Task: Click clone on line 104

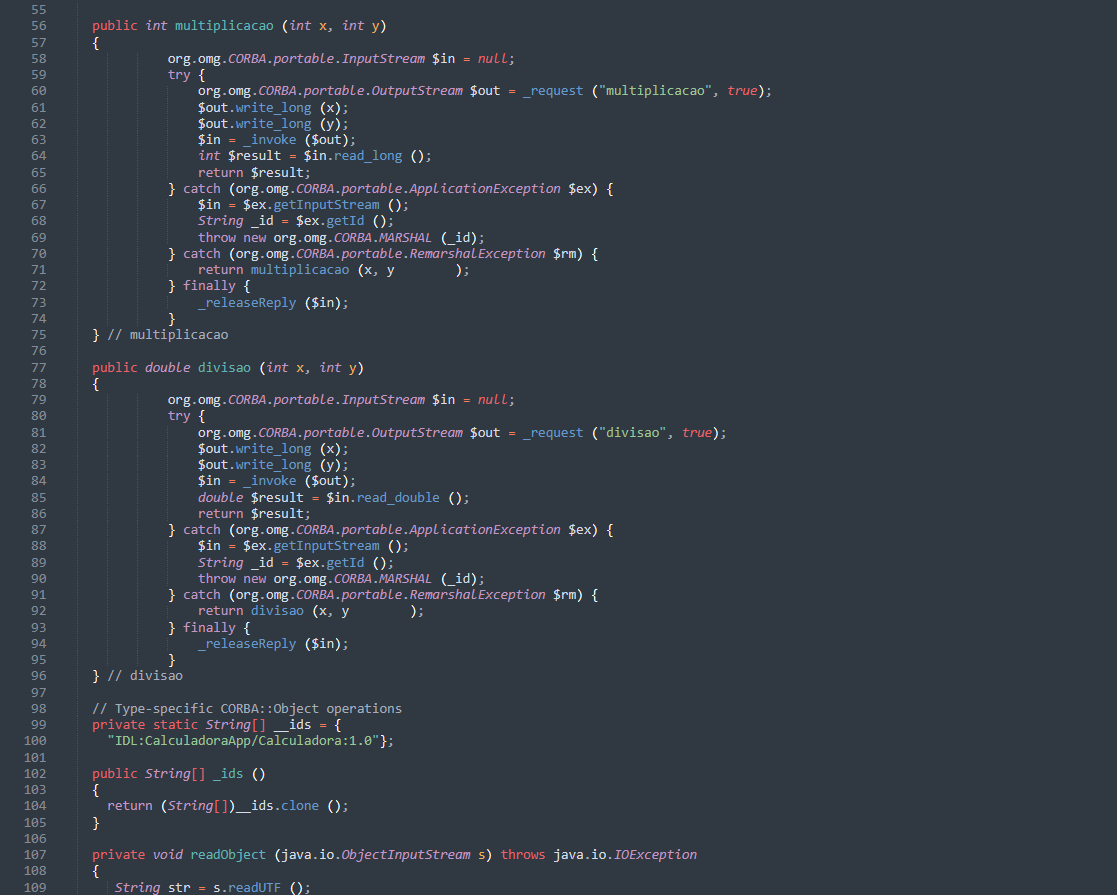Action: click(x=300, y=805)
